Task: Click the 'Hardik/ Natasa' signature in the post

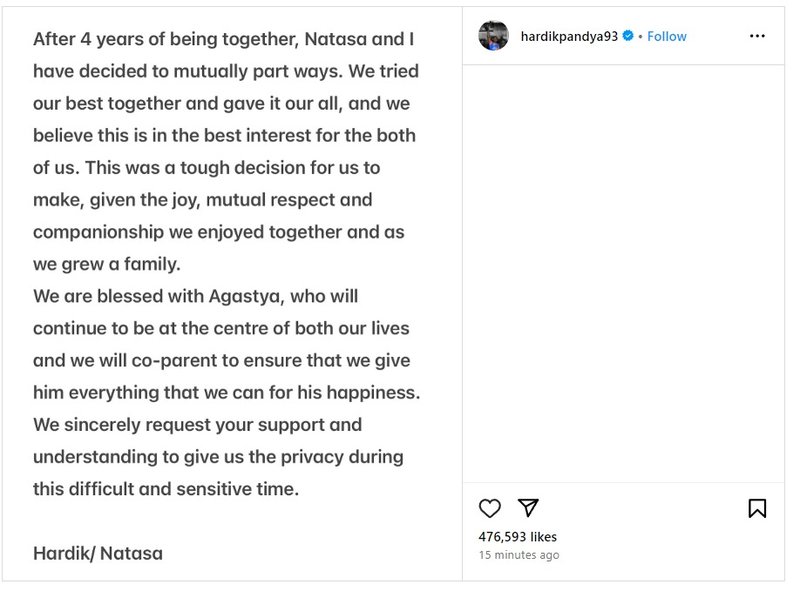Action: tap(98, 553)
